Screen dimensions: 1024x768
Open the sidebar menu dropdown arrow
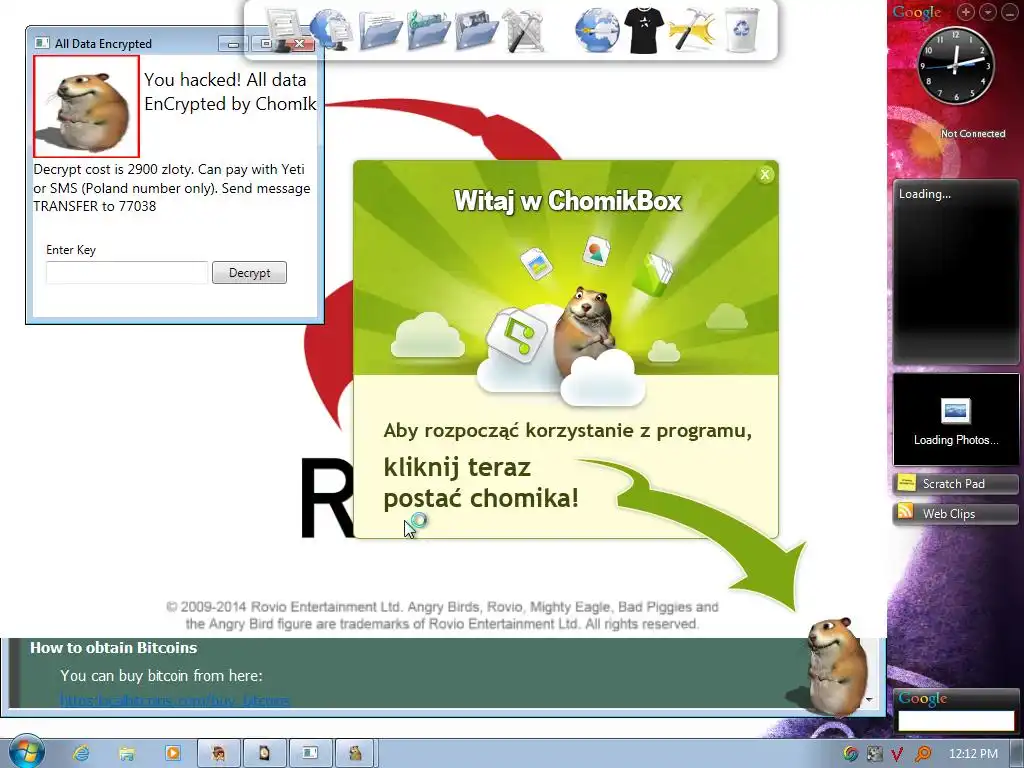pyautogui.click(x=988, y=12)
